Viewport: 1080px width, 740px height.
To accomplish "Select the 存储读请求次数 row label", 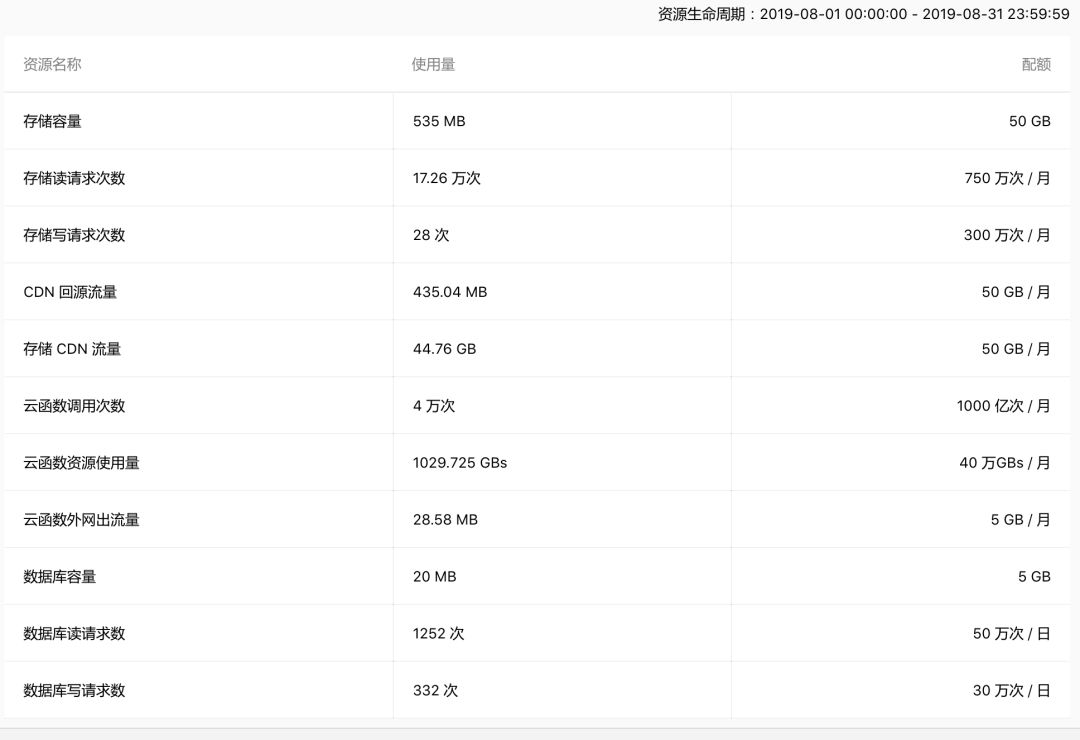I will coord(74,178).
